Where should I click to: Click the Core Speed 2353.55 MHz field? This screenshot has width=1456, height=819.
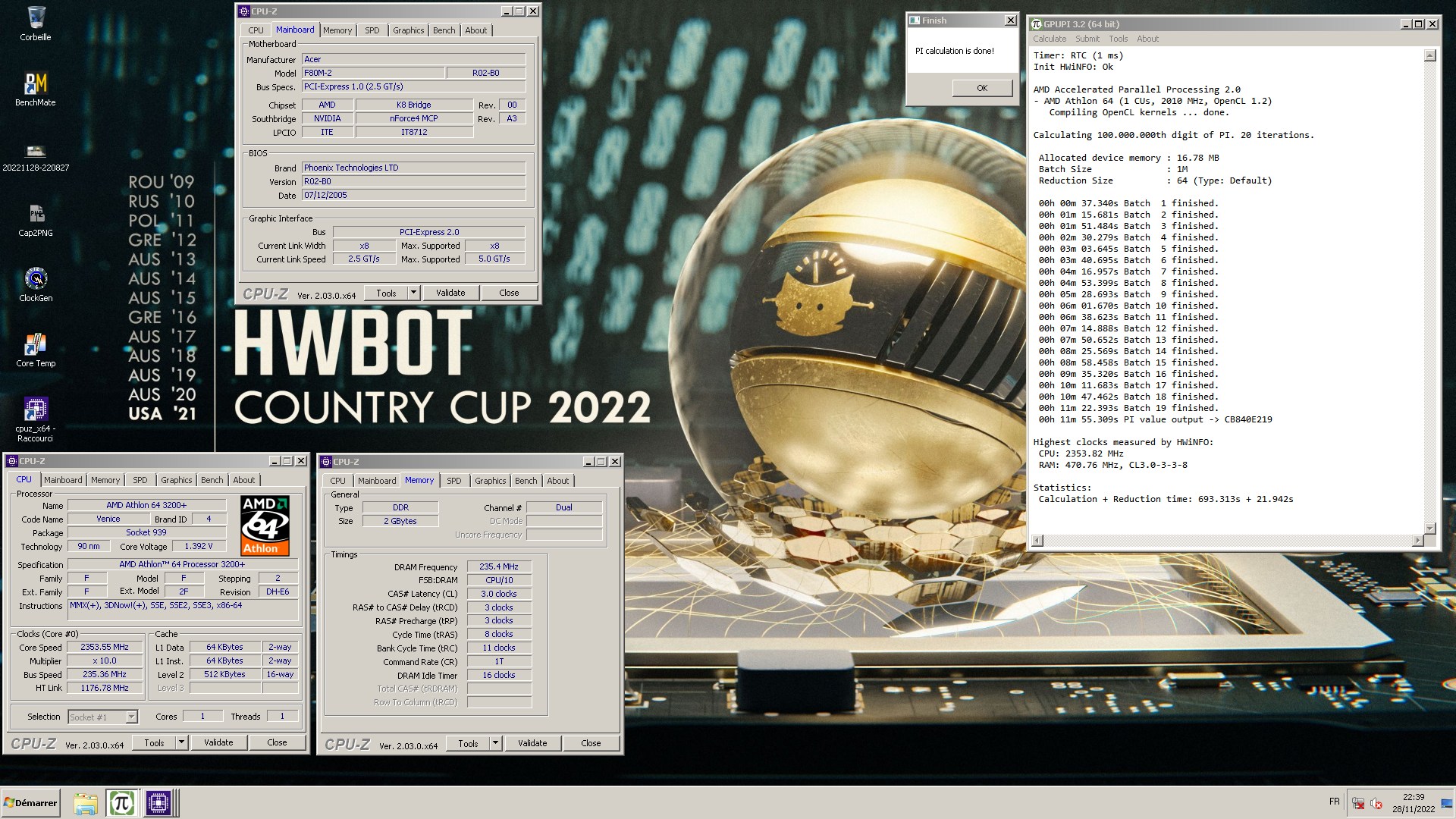coord(105,647)
